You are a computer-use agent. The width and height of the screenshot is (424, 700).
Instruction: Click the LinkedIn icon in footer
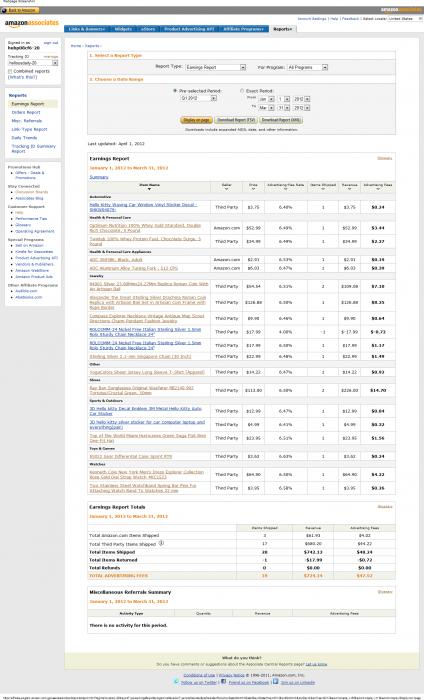[x=276, y=682]
